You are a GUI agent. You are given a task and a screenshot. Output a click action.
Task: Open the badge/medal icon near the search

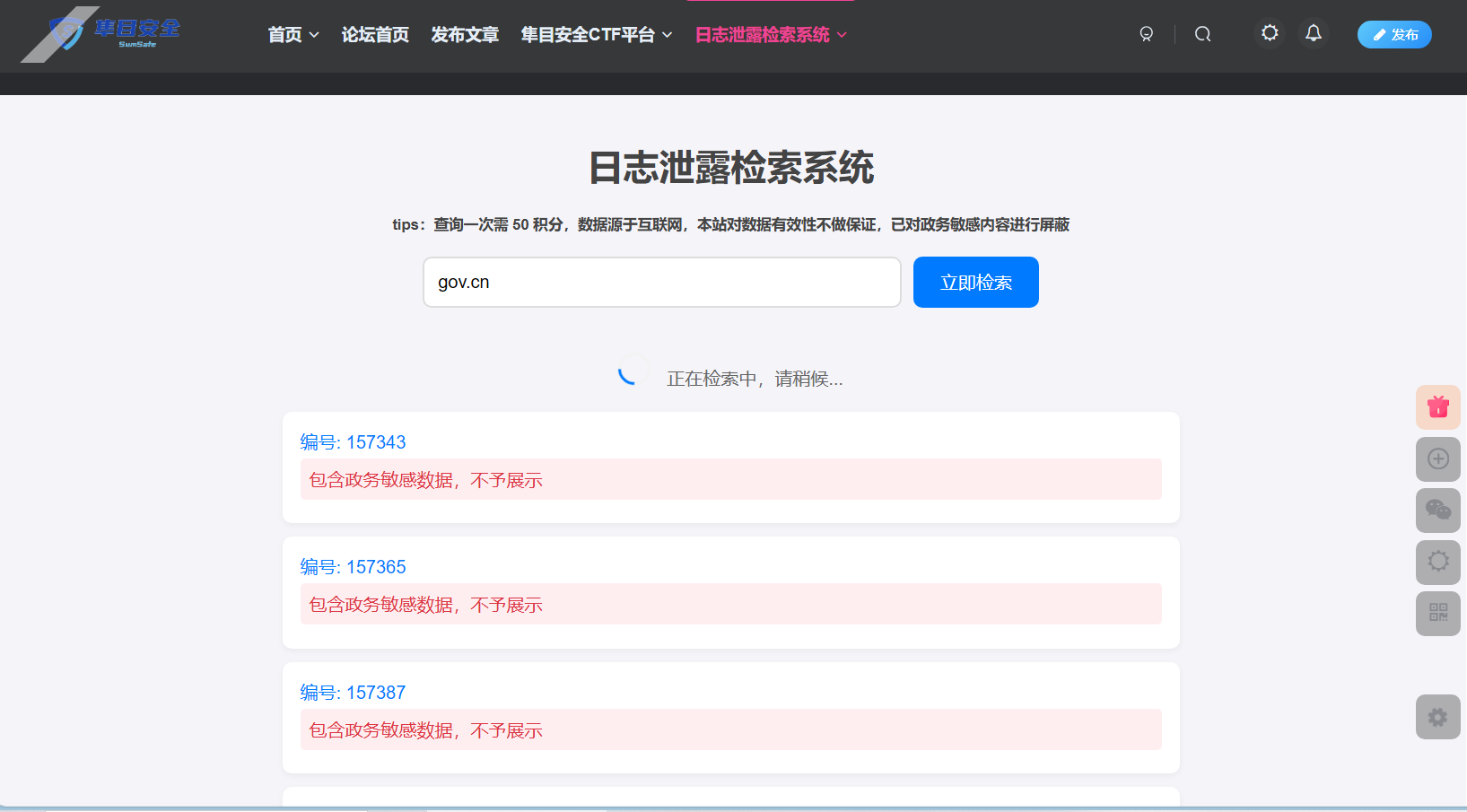1146,33
